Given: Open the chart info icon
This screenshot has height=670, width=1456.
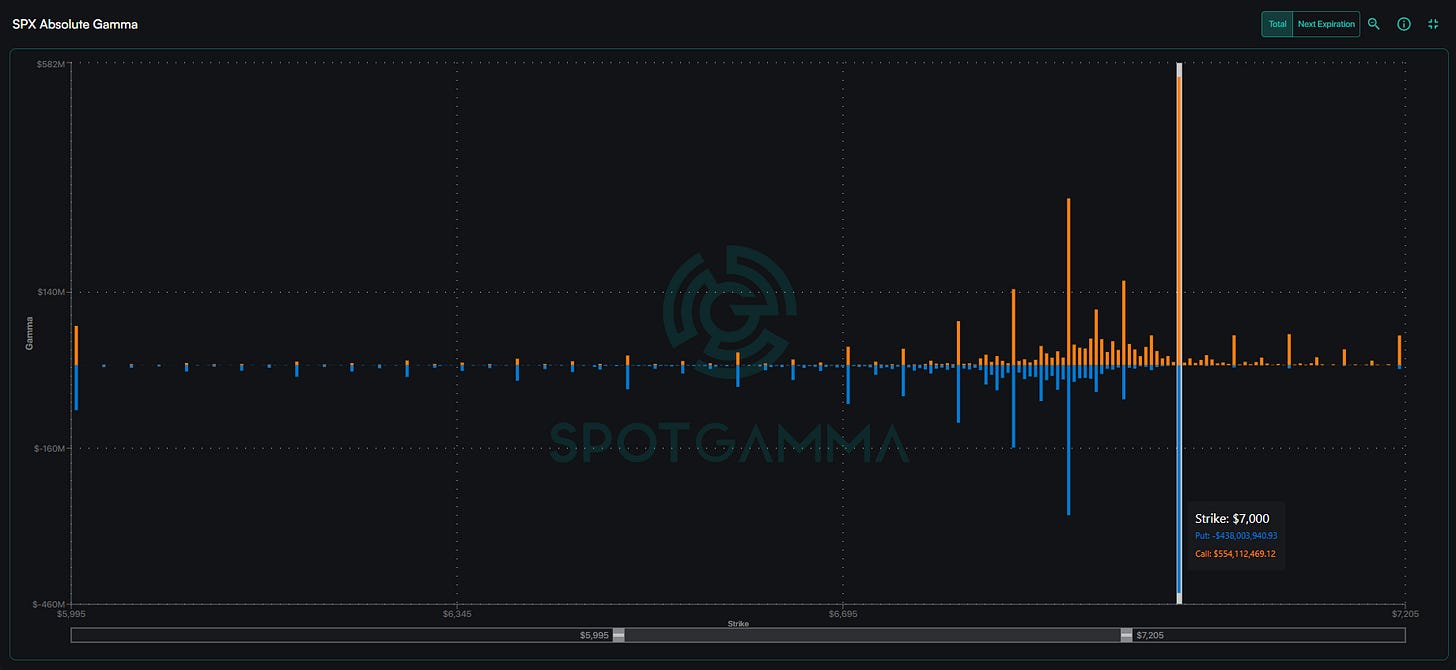Looking at the screenshot, I should (1404, 24).
